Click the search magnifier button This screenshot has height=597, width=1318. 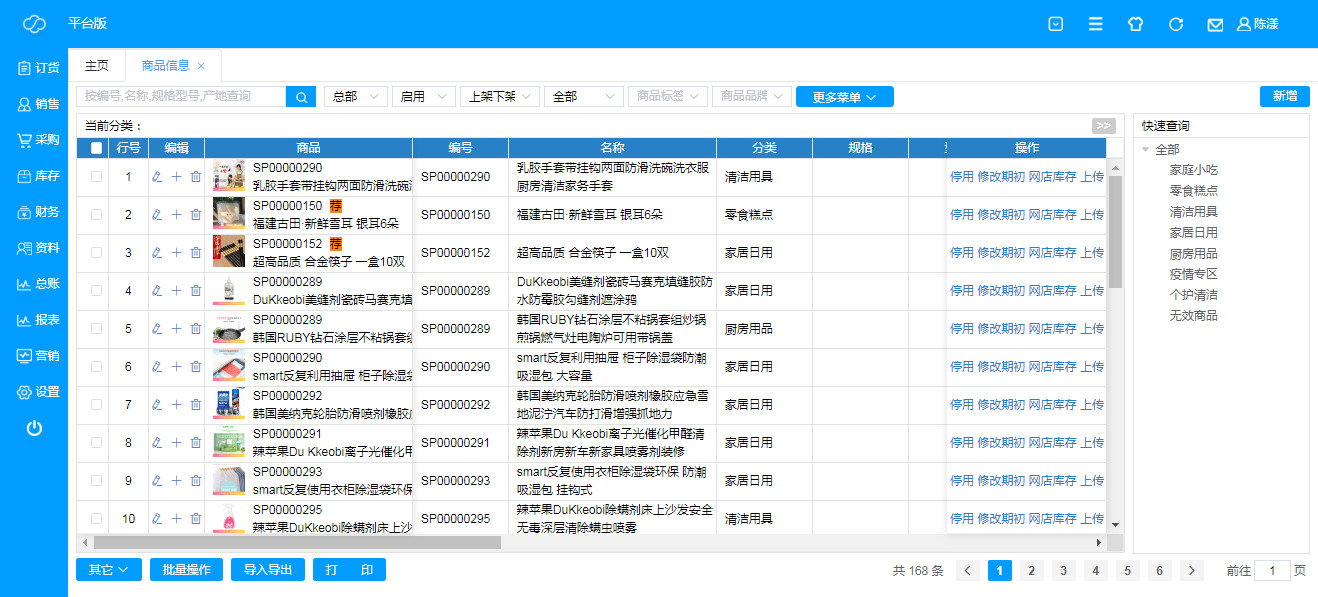[x=301, y=96]
